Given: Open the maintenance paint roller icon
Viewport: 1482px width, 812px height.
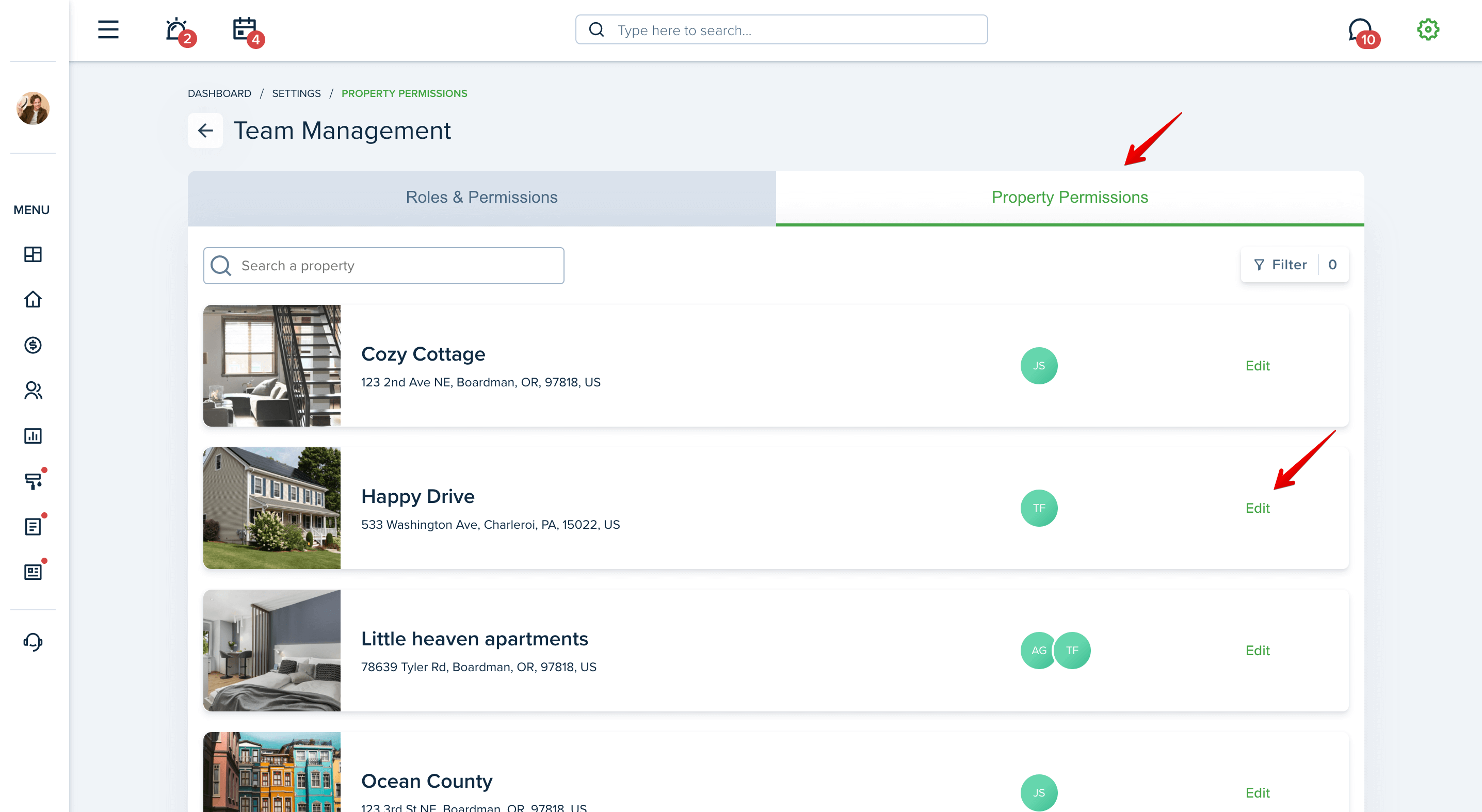Looking at the screenshot, I should point(34,480).
